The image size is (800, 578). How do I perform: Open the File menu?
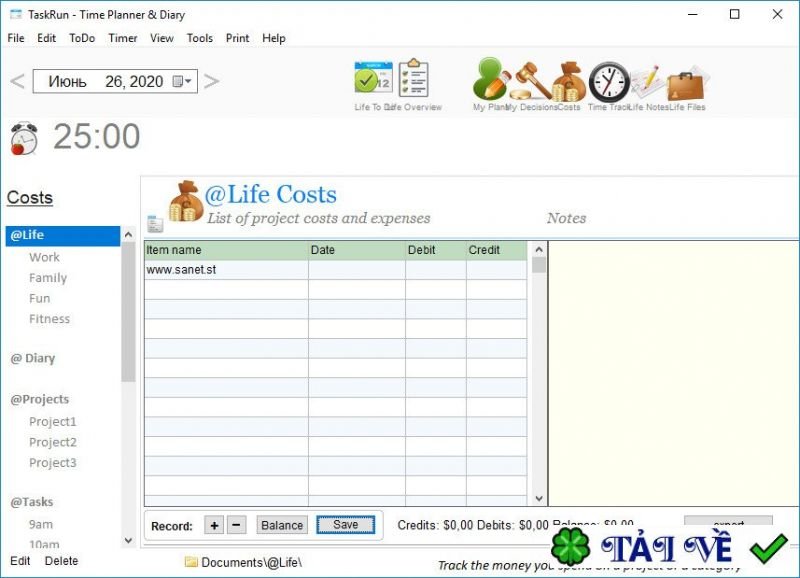[16, 38]
